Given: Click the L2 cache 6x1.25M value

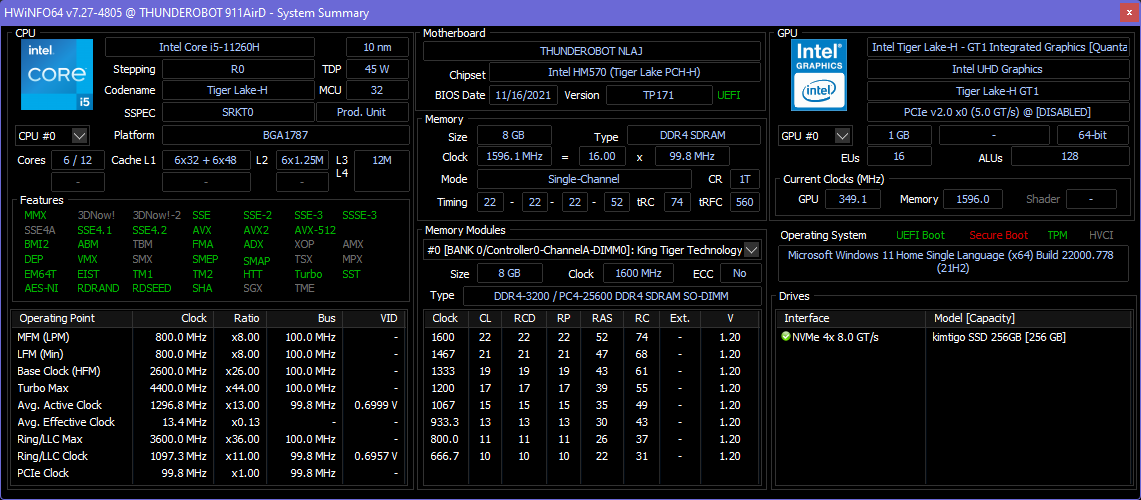Looking at the screenshot, I should [302, 160].
